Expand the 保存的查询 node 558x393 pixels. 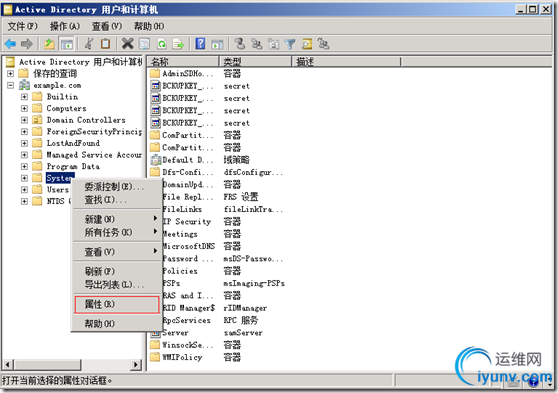click(x=10, y=74)
